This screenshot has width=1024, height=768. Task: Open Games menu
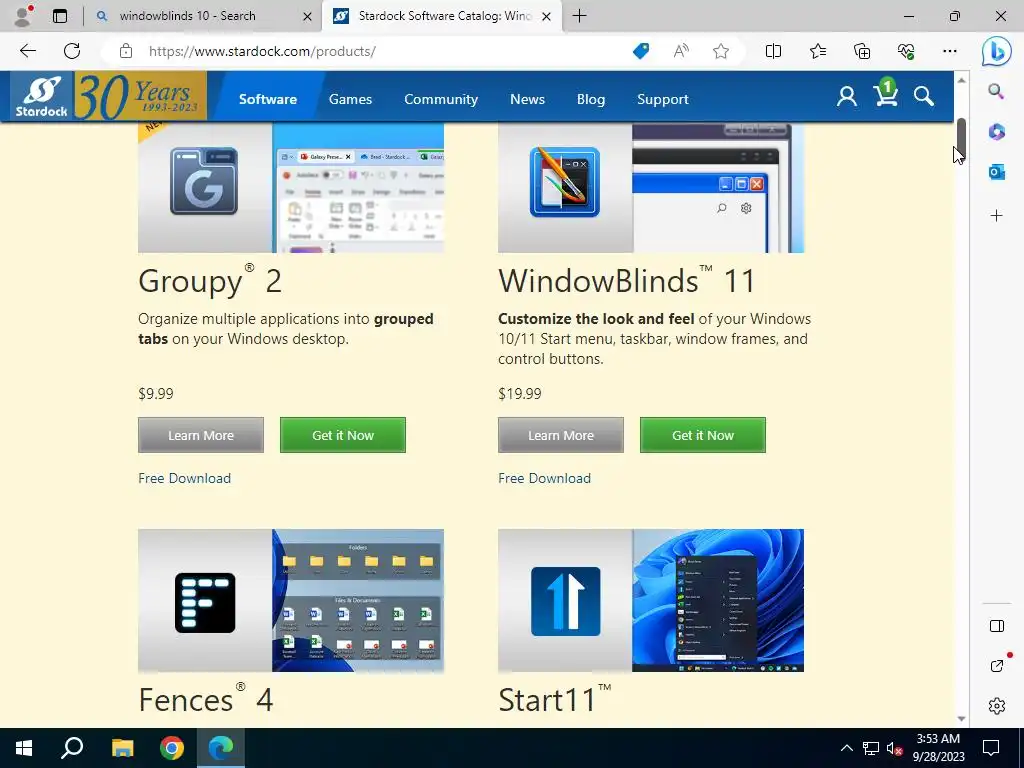[x=350, y=99]
